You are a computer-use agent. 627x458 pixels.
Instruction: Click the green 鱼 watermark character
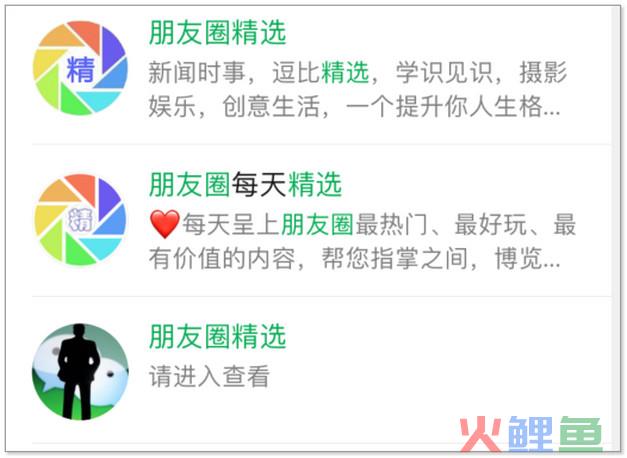tap(581, 434)
